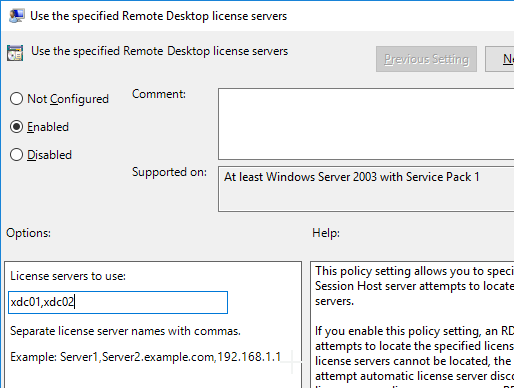Click the policy name heading below the title bar
This screenshot has width=514, height=388.
tap(159, 51)
